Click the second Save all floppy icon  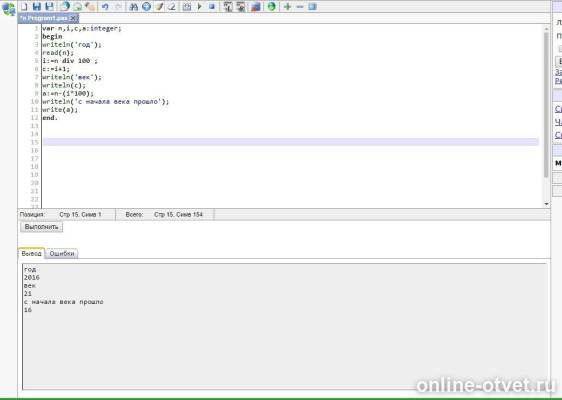[x=49, y=6]
